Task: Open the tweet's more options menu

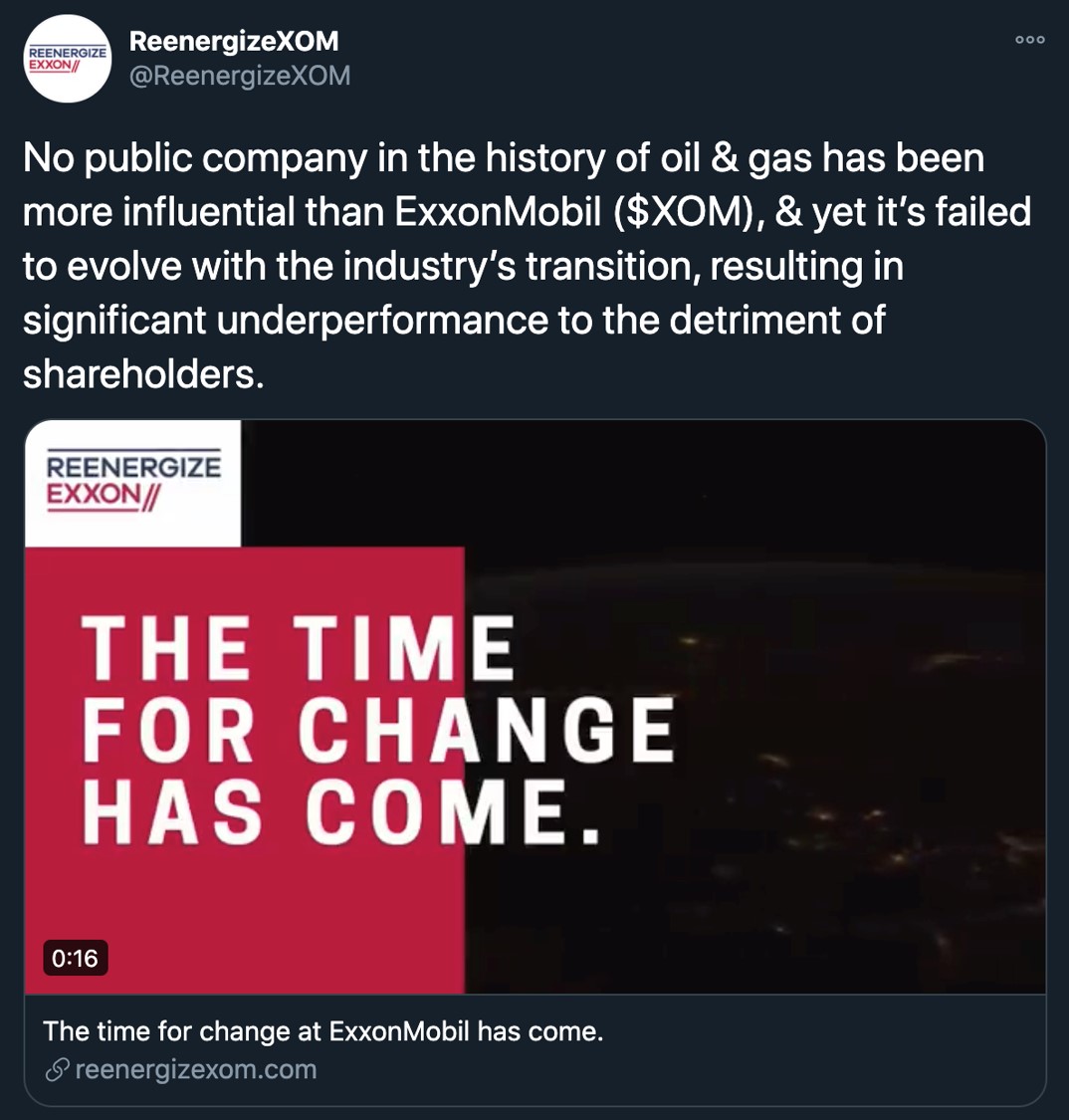Action: point(1029,41)
